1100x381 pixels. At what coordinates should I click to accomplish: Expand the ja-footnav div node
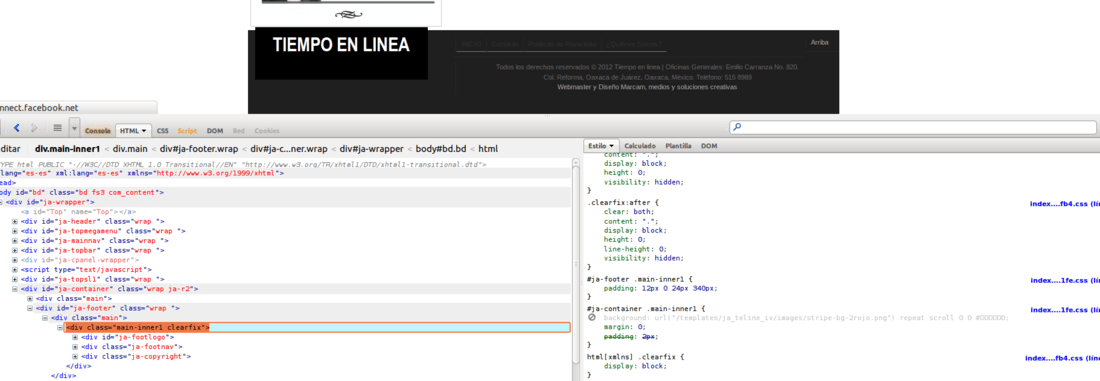[75, 347]
